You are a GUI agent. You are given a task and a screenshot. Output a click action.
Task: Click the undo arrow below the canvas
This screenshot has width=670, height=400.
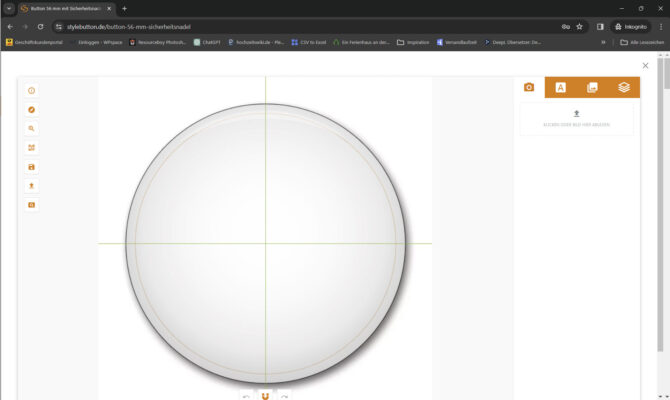(x=246, y=396)
